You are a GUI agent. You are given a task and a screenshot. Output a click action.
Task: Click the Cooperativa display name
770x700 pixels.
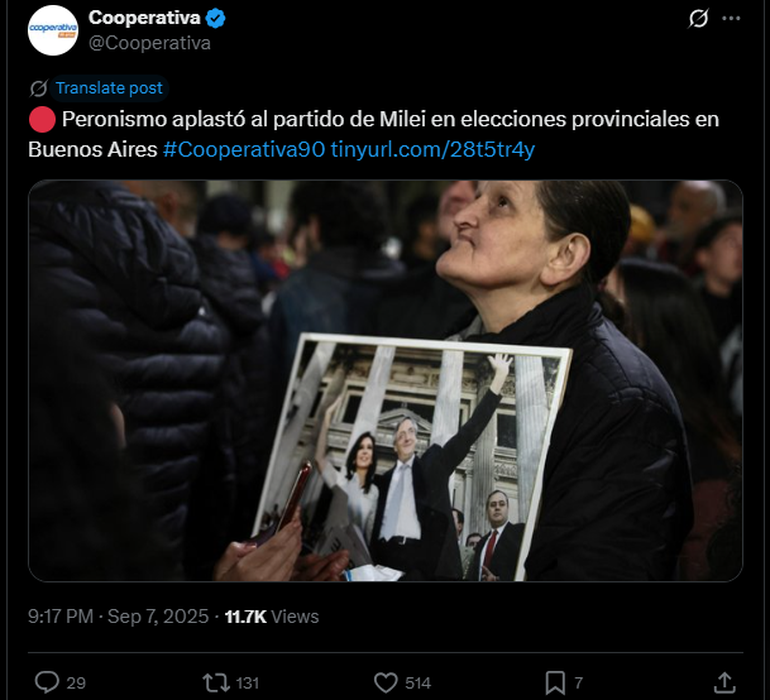point(144,18)
